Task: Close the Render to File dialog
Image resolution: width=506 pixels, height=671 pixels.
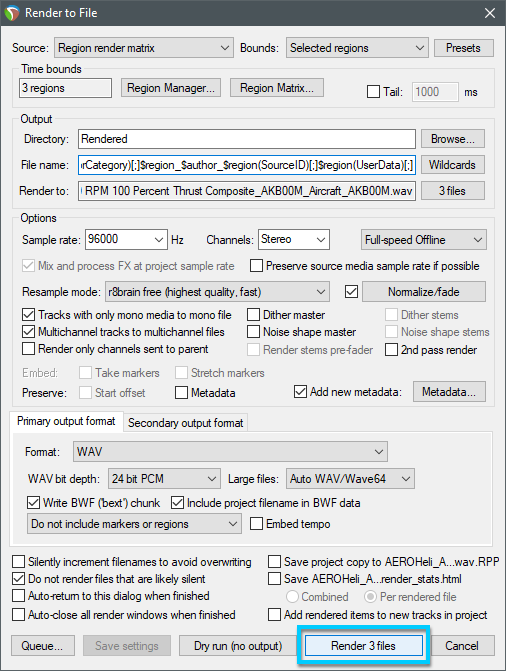Action: [490, 13]
